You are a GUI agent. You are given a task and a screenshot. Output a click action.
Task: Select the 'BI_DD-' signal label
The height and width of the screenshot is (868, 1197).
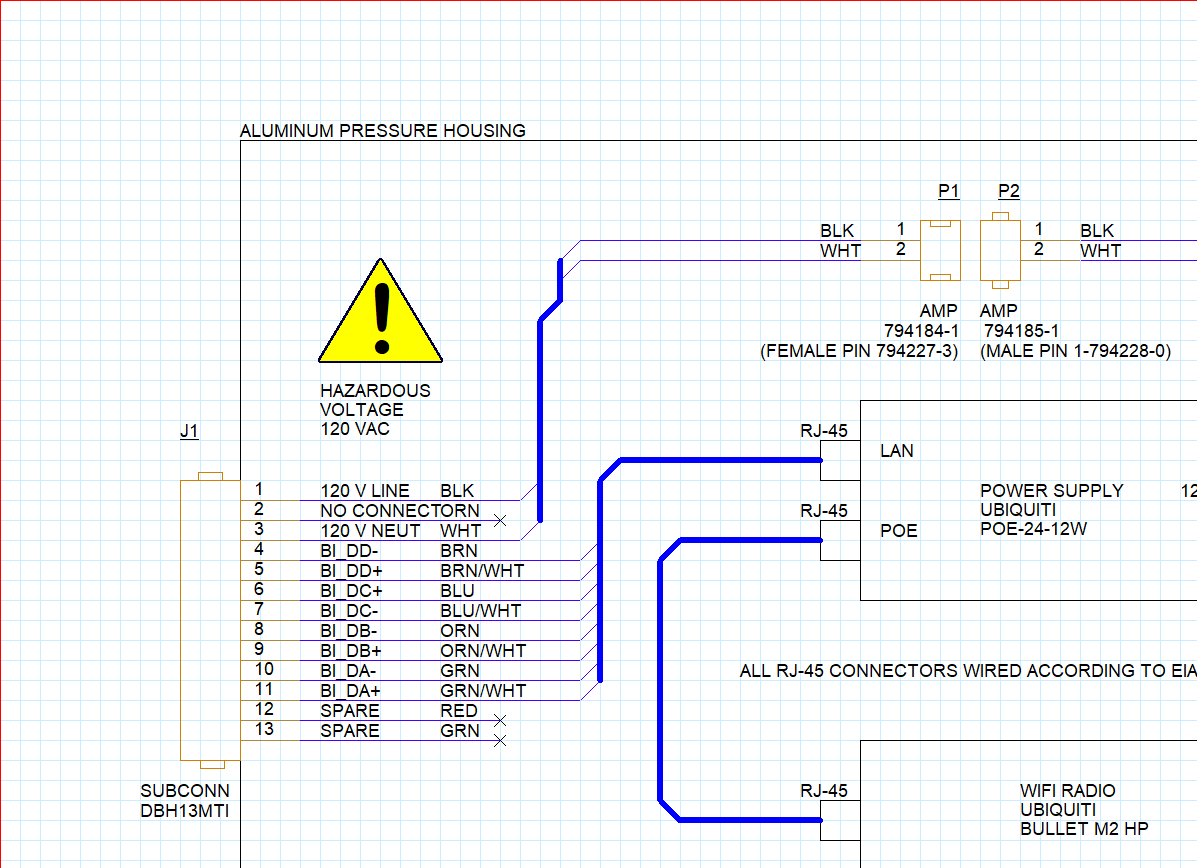350,550
